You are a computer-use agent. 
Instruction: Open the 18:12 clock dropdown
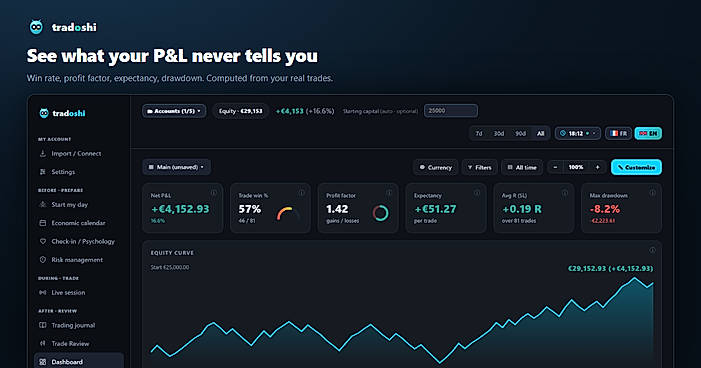tap(578, 133)
